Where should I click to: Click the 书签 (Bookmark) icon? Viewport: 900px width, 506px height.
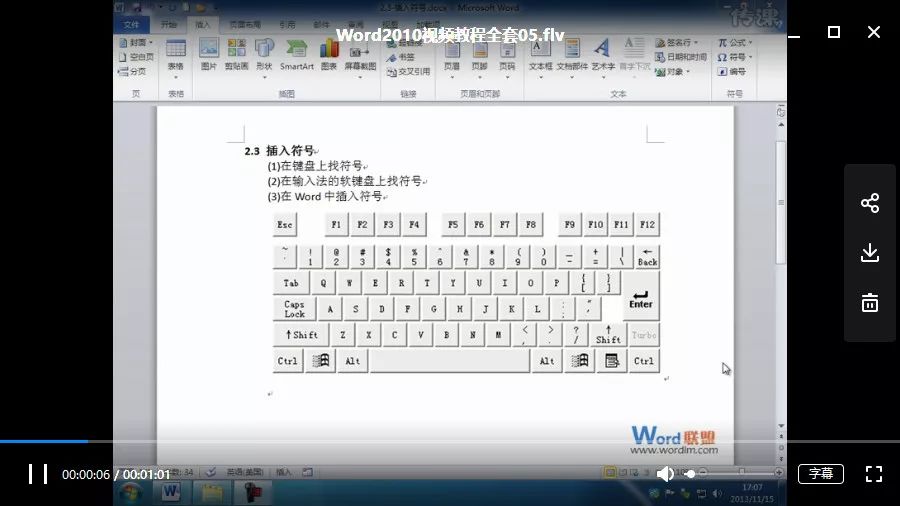(x=401, y=57)
